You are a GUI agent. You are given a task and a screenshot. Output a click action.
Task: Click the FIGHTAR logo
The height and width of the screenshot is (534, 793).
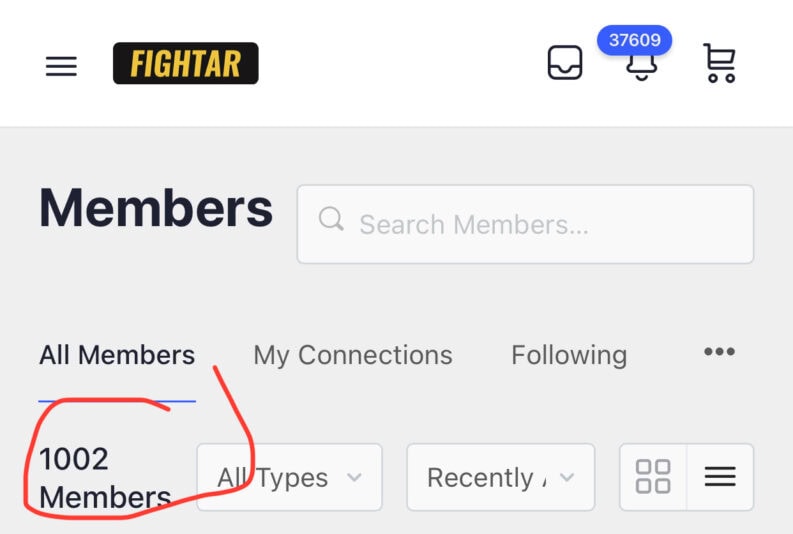[185, 64]
